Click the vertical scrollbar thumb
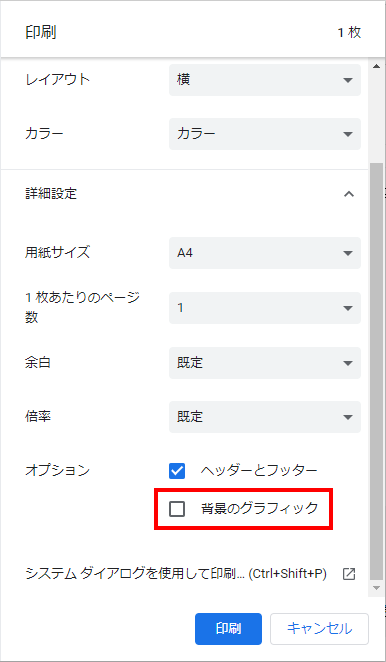Viewport: 386px width, 662px height. point(377,371)
